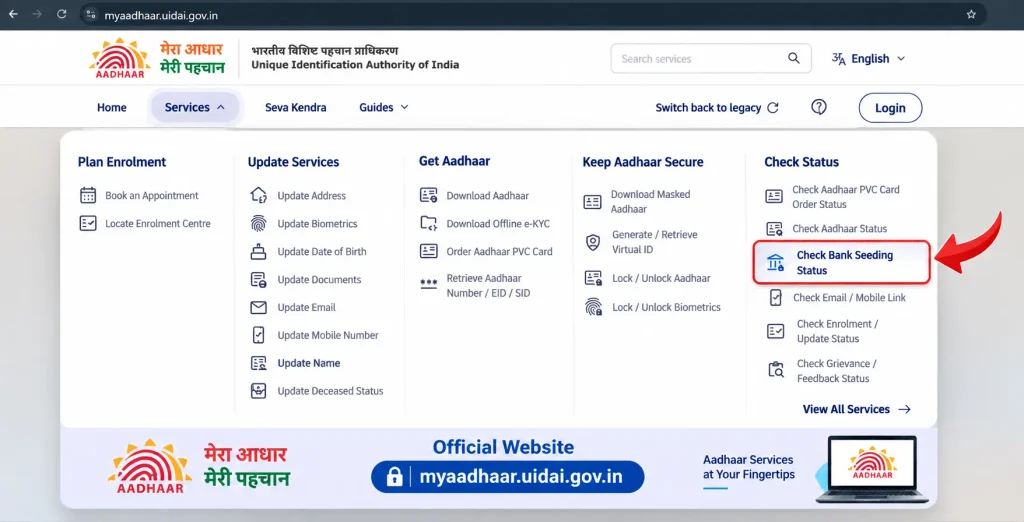Viewport: 1024px width, 522px height.
Task: Click the Book an Appointment calendar icon
Action: click(88, 195)
